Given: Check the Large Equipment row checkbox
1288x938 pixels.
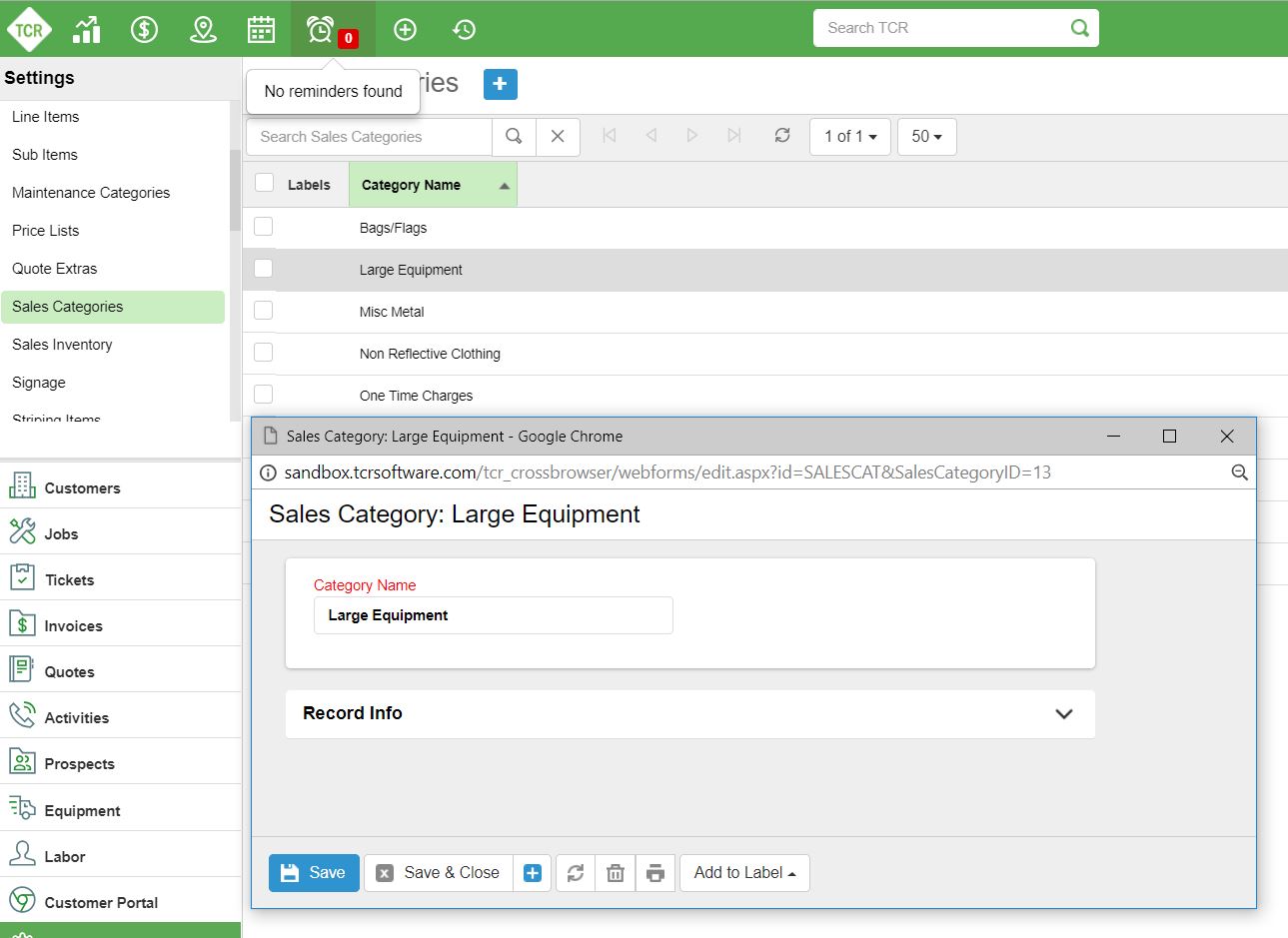Looking at the screenshot, I should click(264, 269).
